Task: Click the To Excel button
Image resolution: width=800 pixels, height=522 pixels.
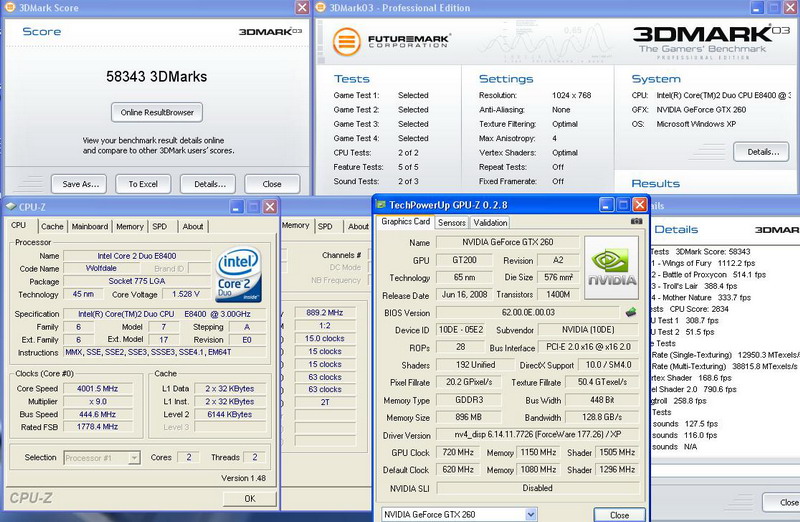Action: coord(143,184)
